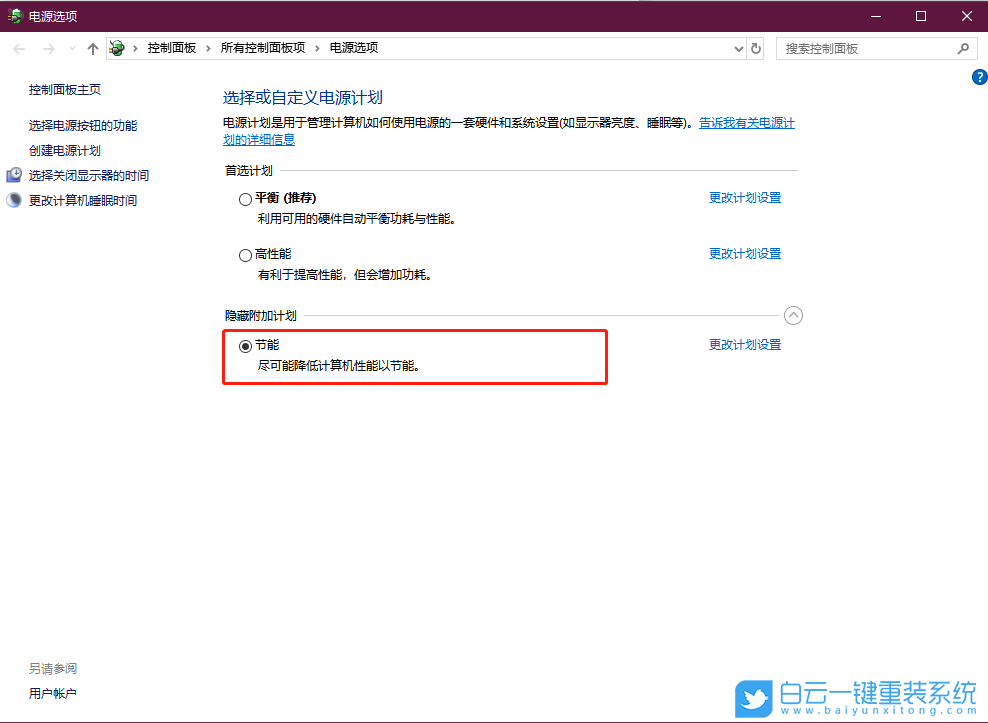
Task: Click the up one level arrow
Action: (x=92, y=47)
